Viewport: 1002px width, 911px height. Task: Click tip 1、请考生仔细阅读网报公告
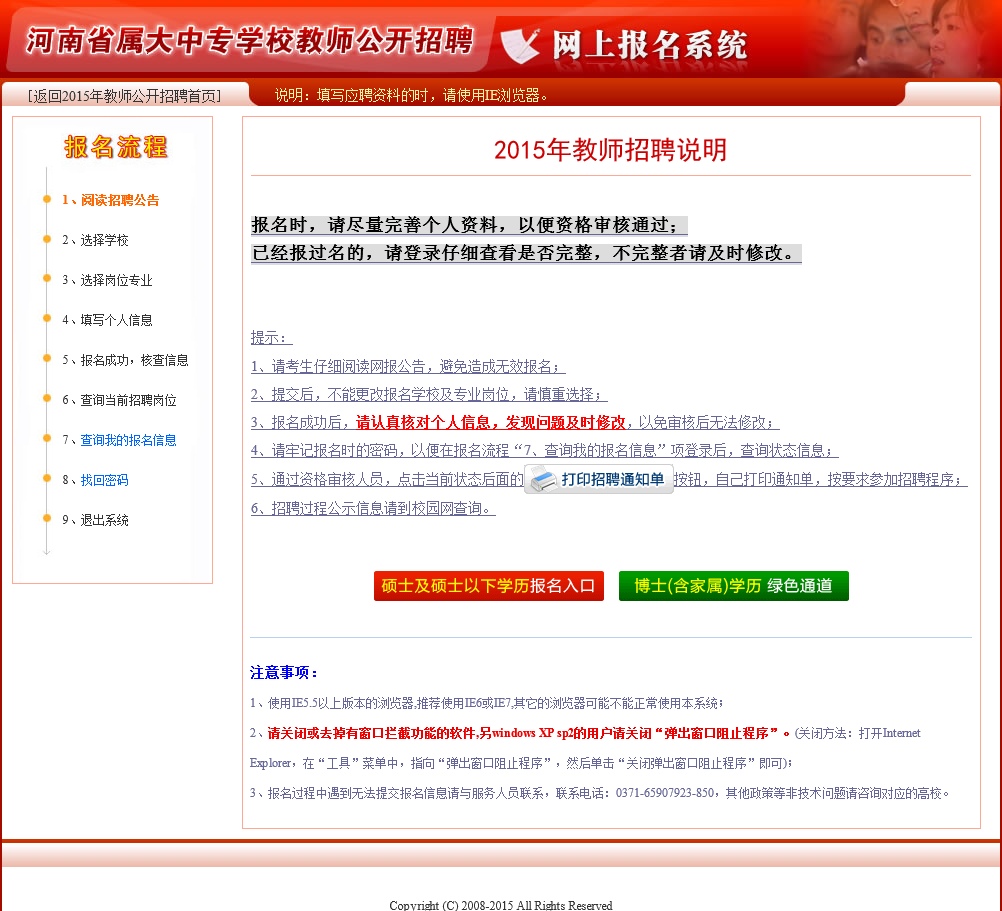pyautogui.click(x=408, y=367)
